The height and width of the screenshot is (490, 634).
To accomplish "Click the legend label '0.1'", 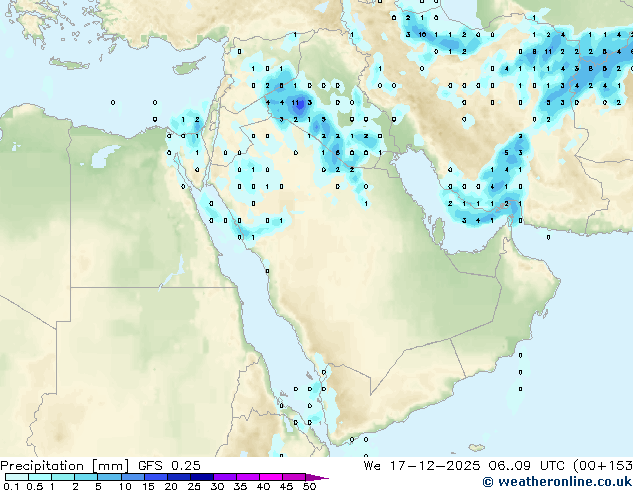I will pos(11,486).
